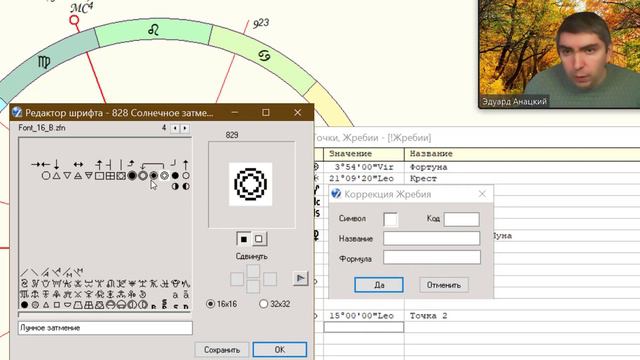640x360 pixels.
Task: Click the empty edit cell below 15°00'00"Leo
Action: [364, 327]
